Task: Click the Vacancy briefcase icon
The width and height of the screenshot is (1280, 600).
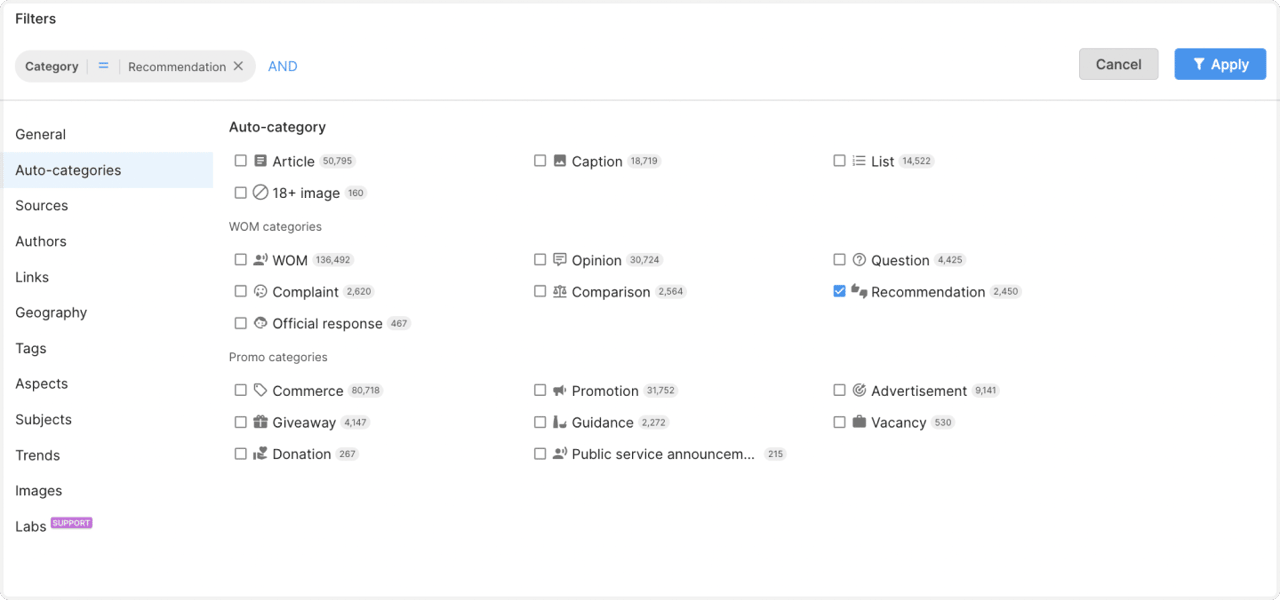Action: click(859, 422)
